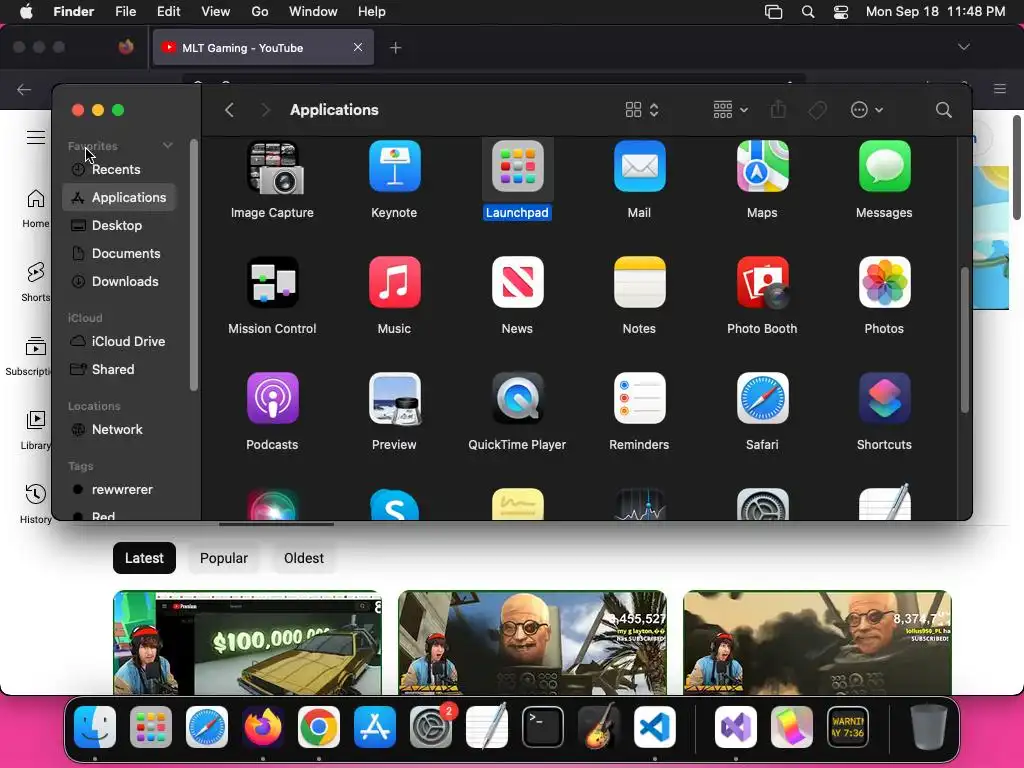Select Downloads in Finder sidebar
The width and height of the screenshot is (1024, 768).
(119, 281)
